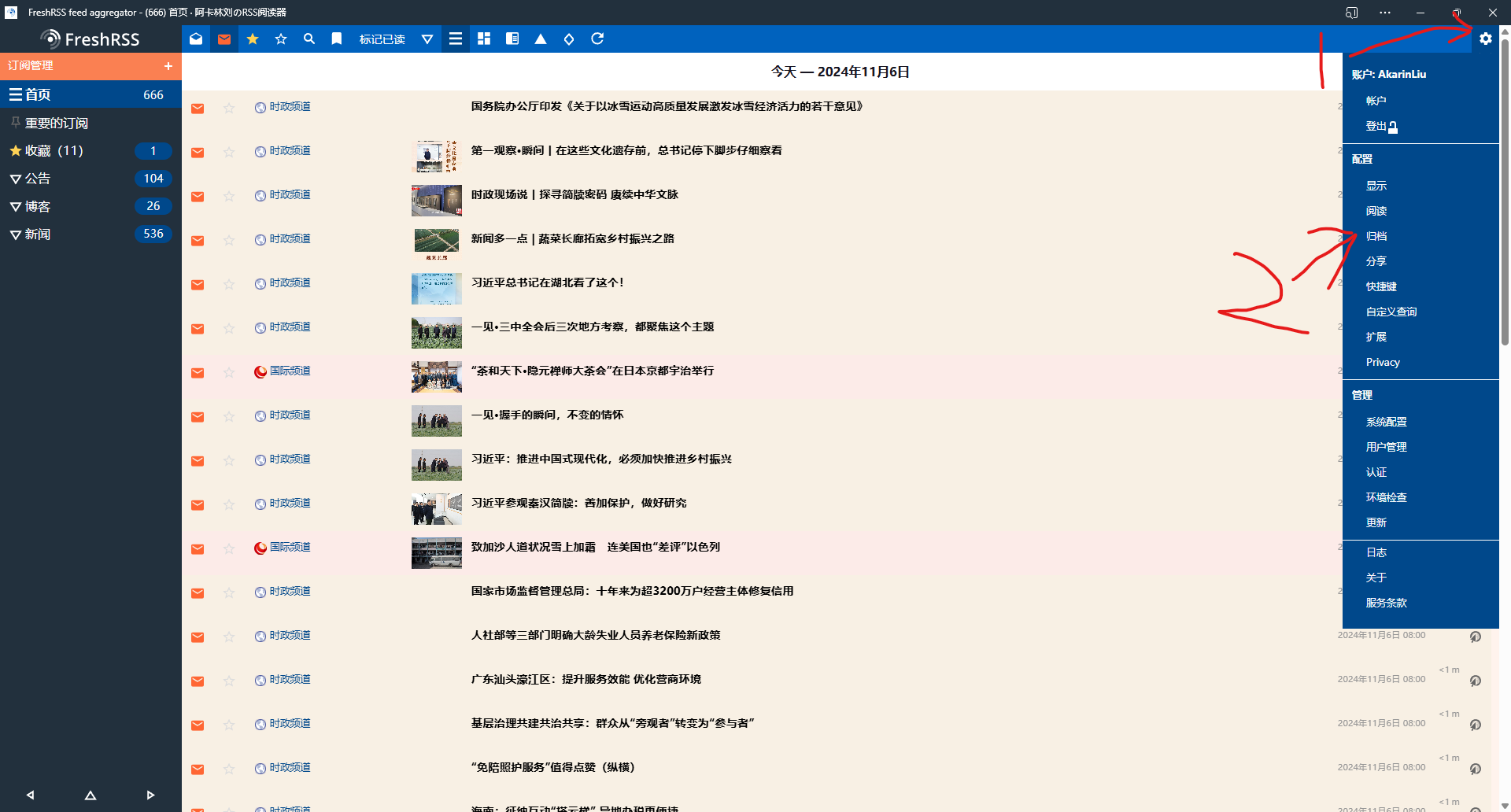Open thumbnail of 时政现场说 article
Viewport: 1511px width, 812px height.
point(437,201)
